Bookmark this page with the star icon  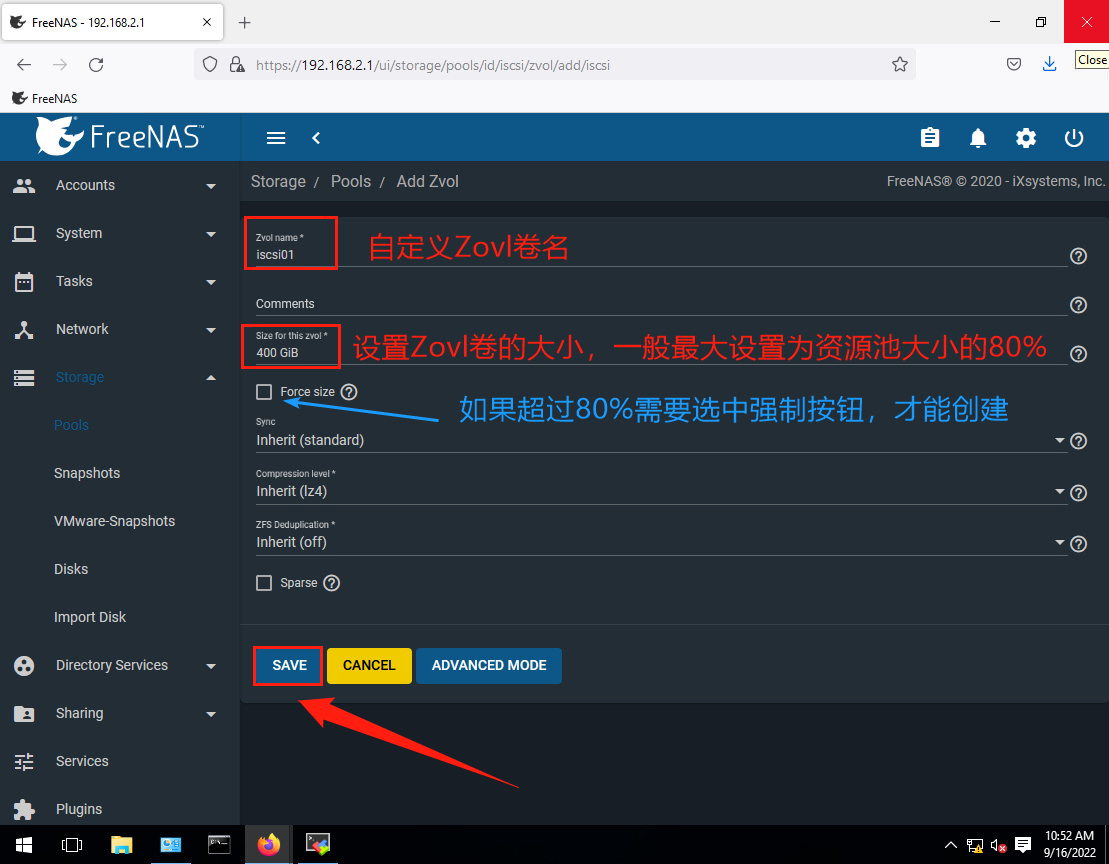[x=900, y=65]
